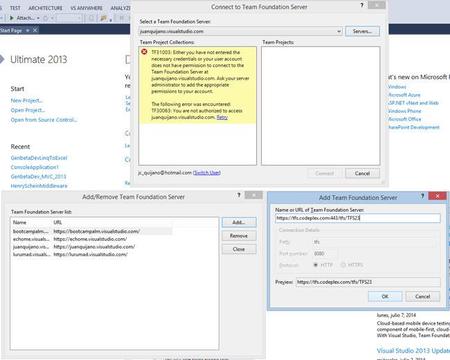
Task: Open the ARCHITECTURE menu
Action: 45,8
